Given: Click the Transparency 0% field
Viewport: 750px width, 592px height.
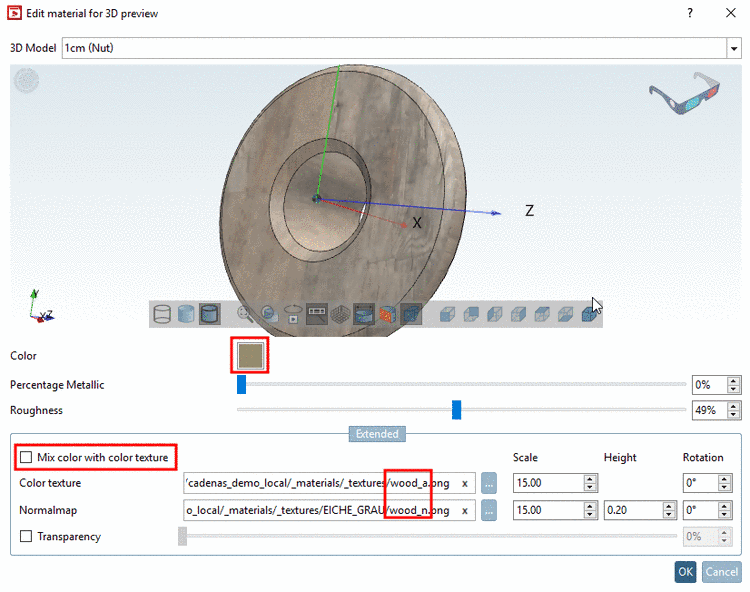Looking at the screenshot, I should [701, 536].
